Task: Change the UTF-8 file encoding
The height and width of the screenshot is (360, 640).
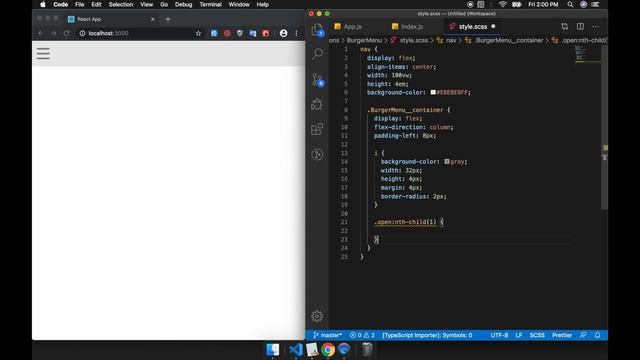Action: pyautogui.click(x=499, y=335)
